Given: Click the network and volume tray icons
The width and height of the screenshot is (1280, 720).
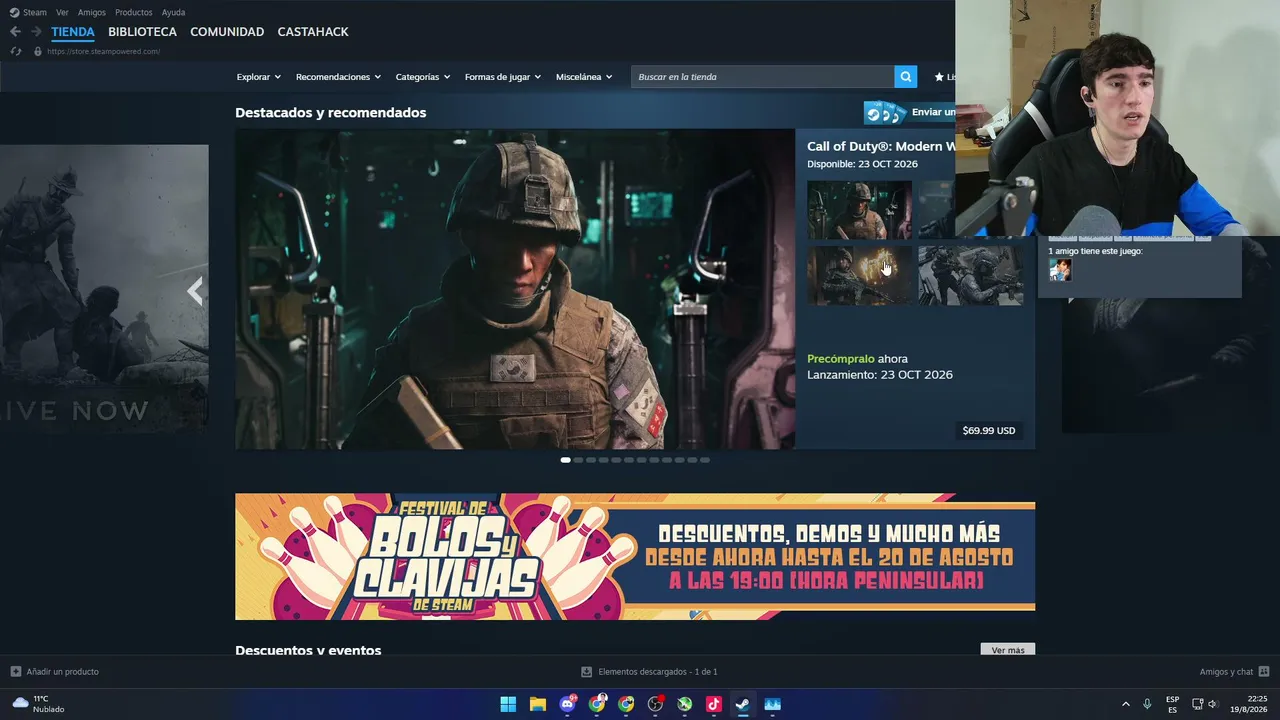Looking at the screenshot, I should [1205, 704].
